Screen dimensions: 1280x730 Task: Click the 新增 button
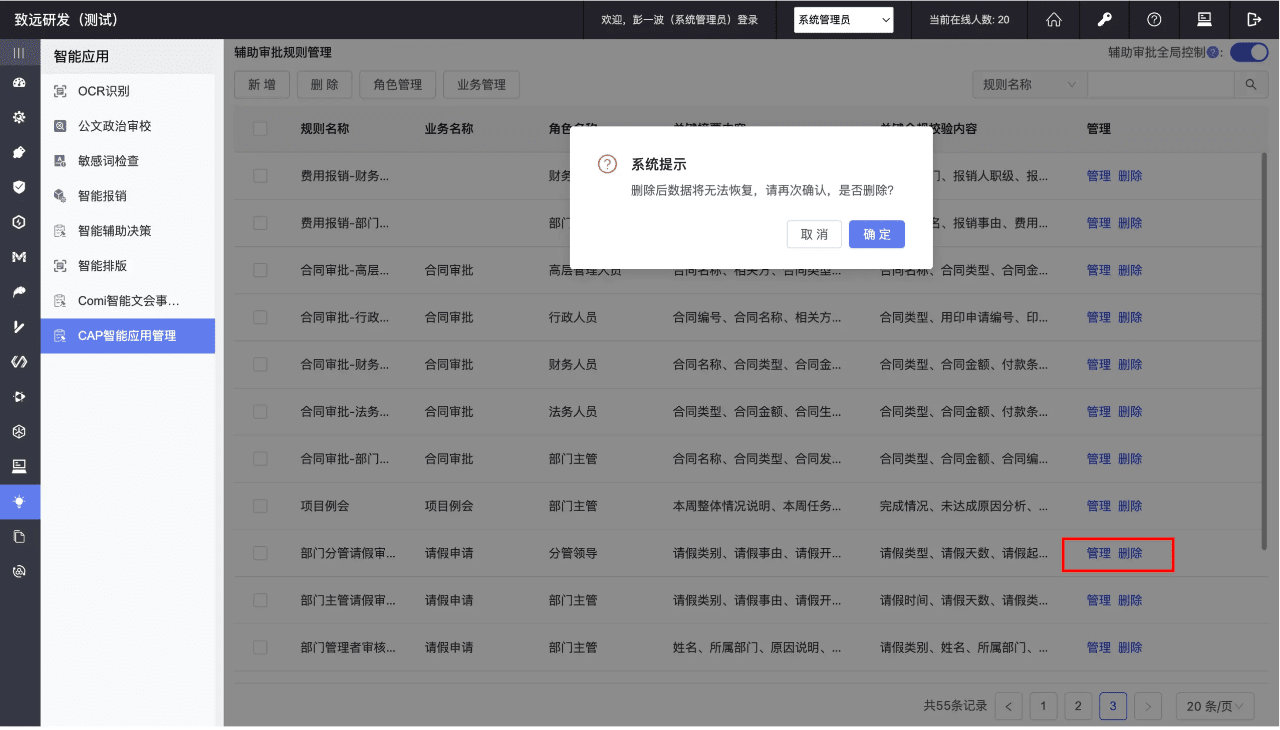262,85
